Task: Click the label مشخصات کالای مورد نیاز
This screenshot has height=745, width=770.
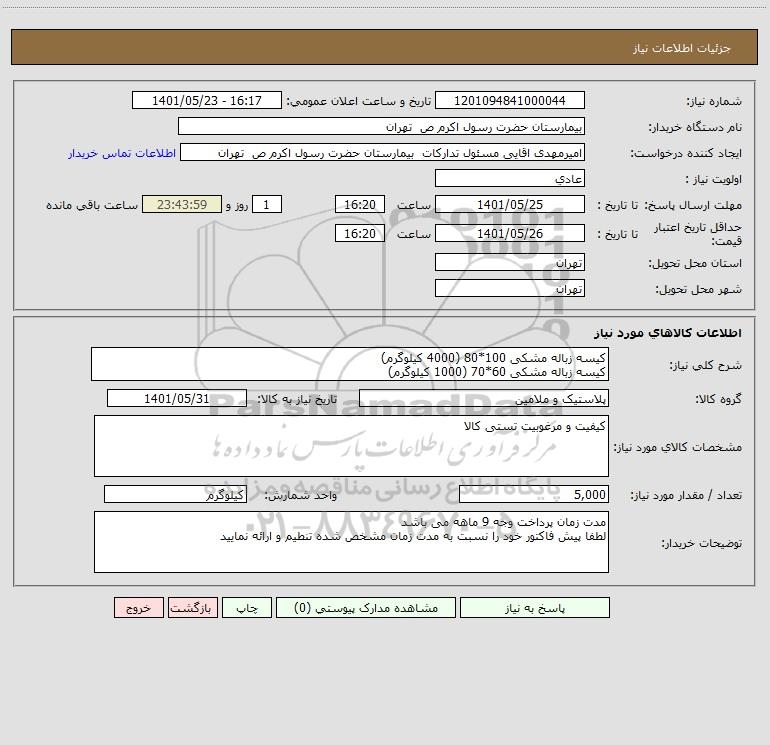Action: point(678,447)
